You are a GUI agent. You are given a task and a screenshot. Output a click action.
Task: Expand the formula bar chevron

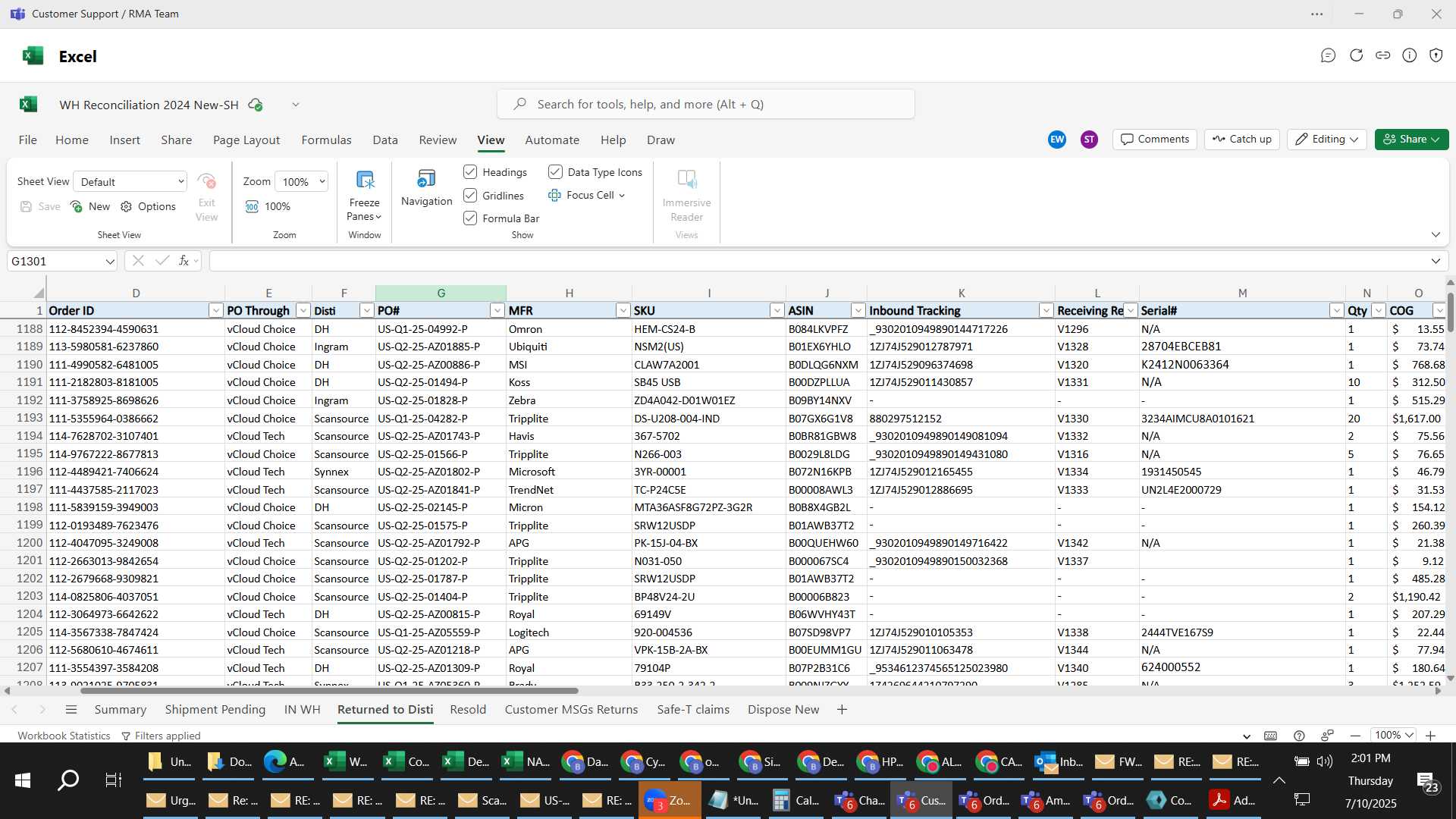click(x=1436, y=261)
